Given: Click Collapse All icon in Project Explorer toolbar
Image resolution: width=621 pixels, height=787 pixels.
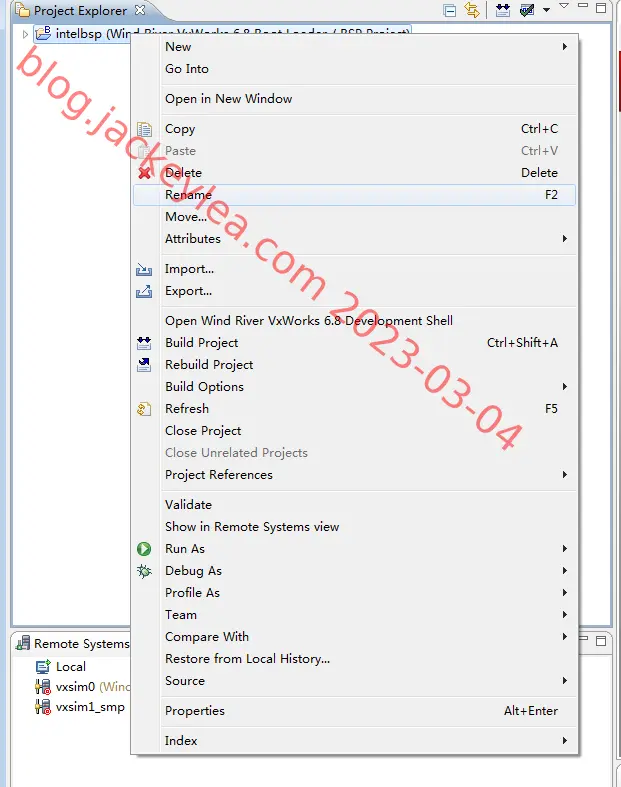Looking at the screenshot, I should 450,11.
